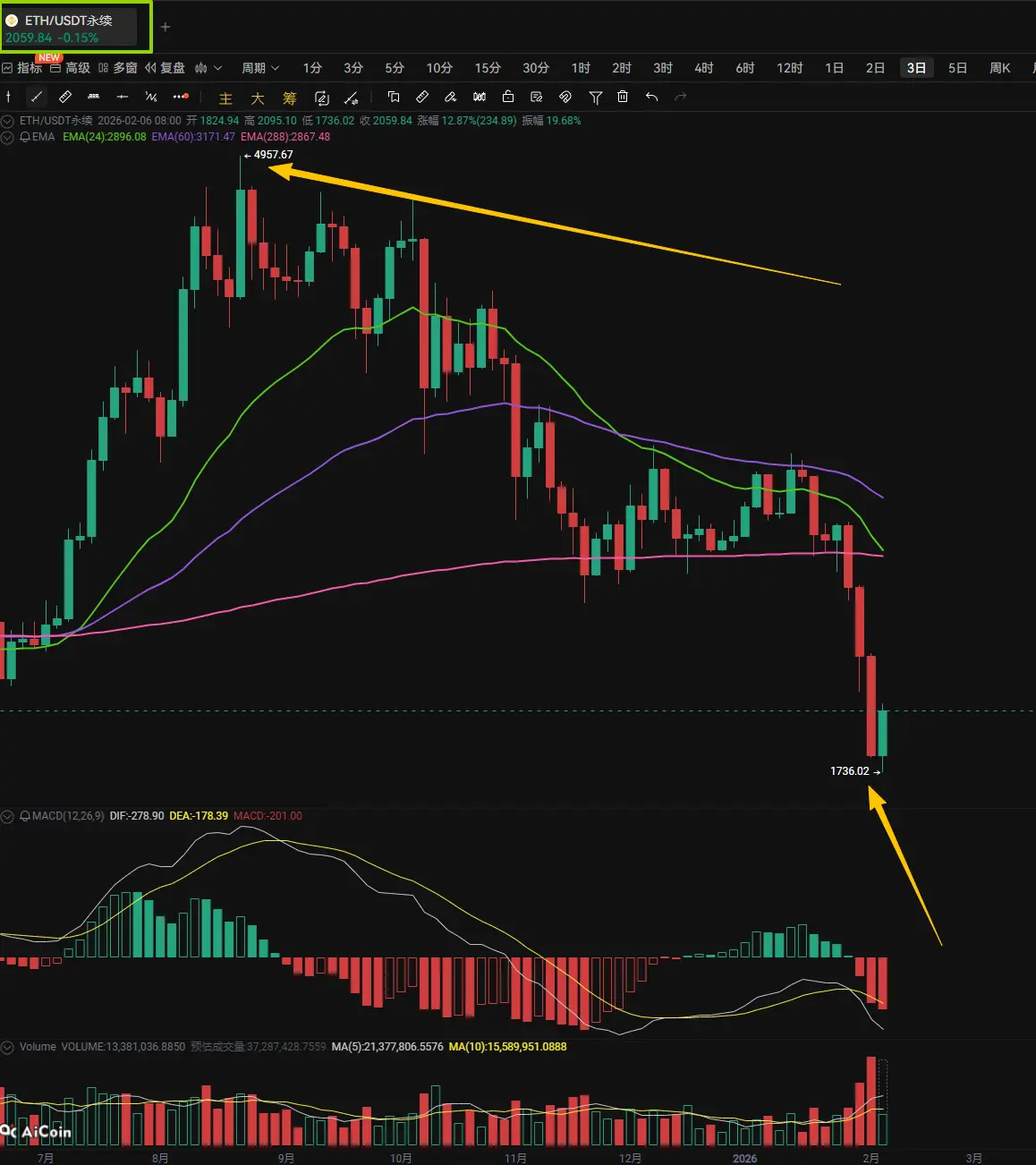Toggle the EMA alert bell icon
The image size is (1036, 1165).
pos(25,137)
